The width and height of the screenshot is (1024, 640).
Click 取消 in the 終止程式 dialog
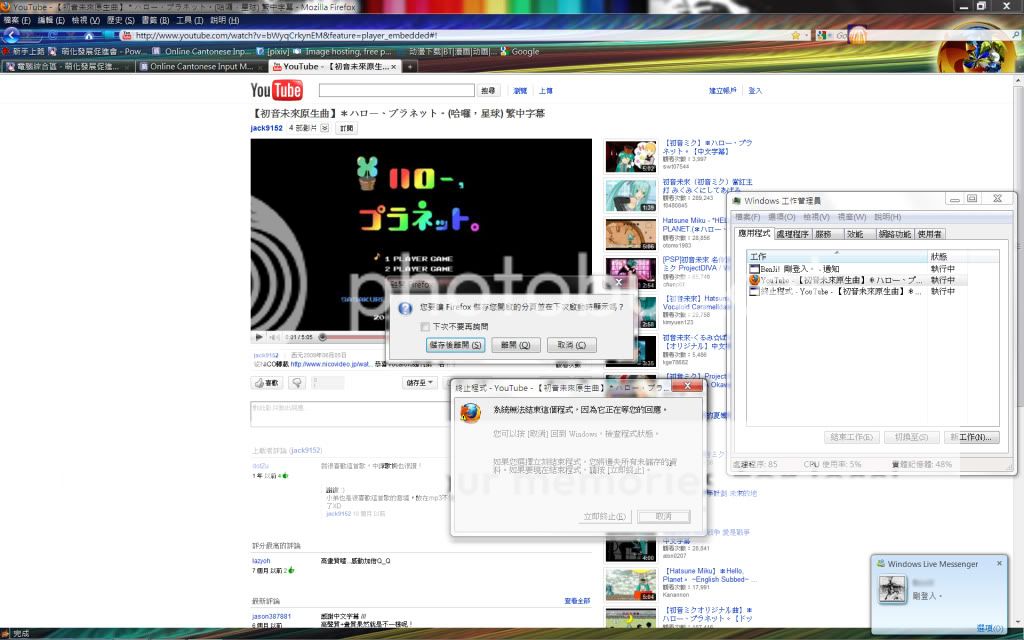coord(664,517)
